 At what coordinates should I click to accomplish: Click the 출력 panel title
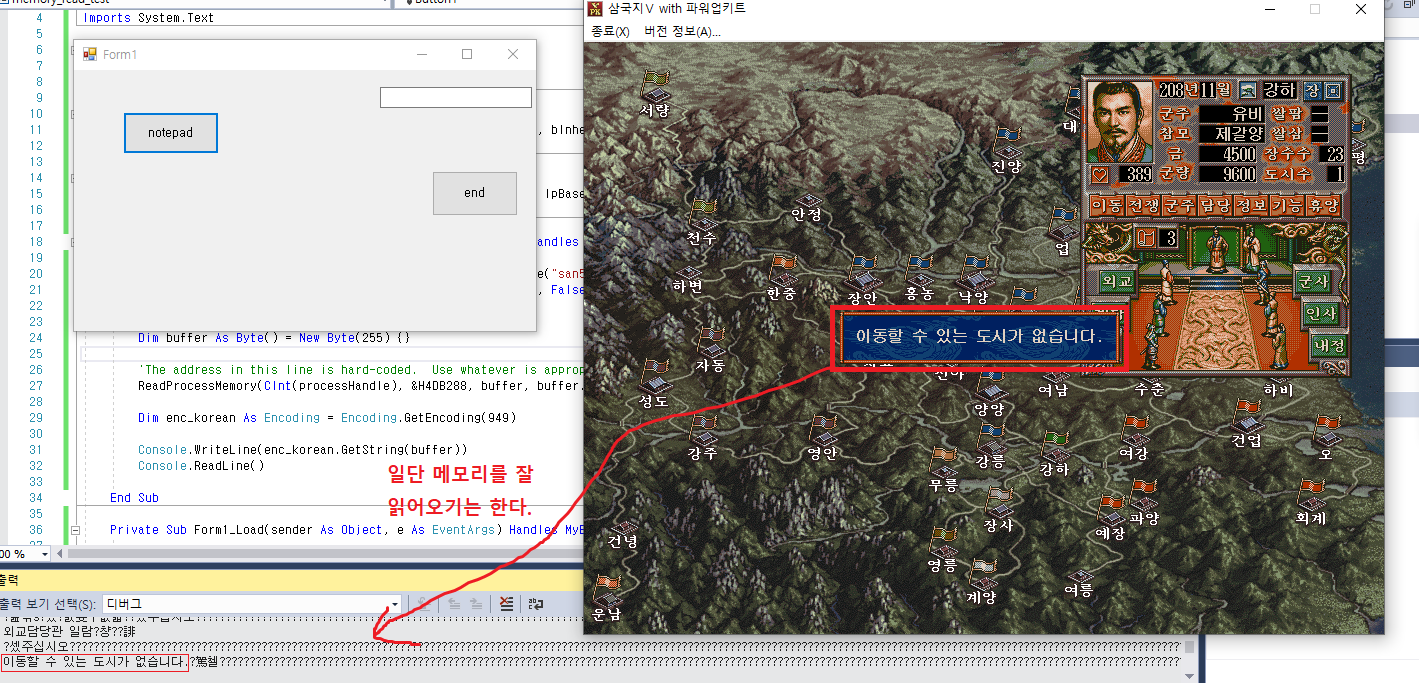(9, 580)
